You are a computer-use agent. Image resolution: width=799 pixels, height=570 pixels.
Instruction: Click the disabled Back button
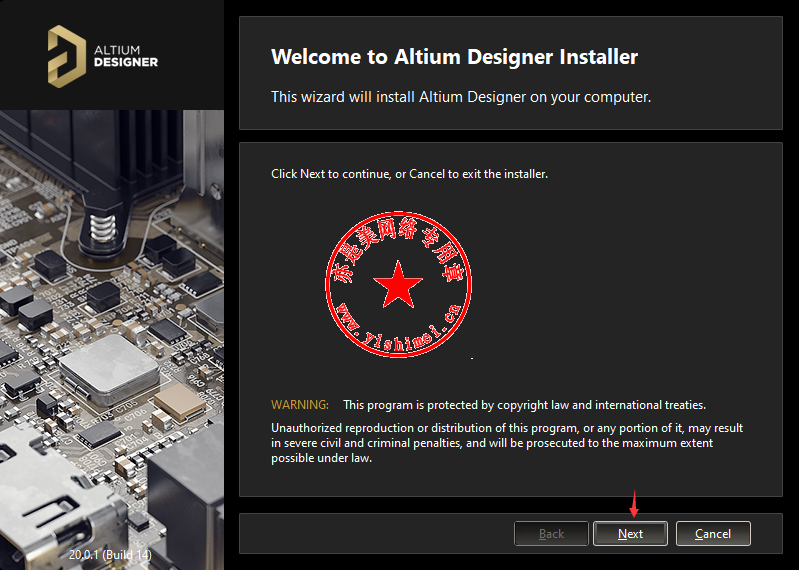[x=551, y=533]
